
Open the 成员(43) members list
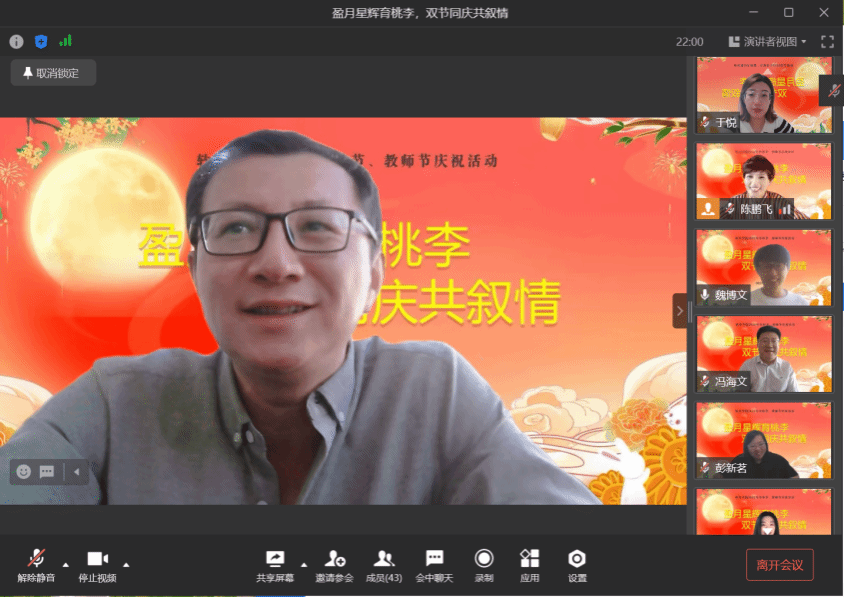pyautogui.click(x=383, y=565)
